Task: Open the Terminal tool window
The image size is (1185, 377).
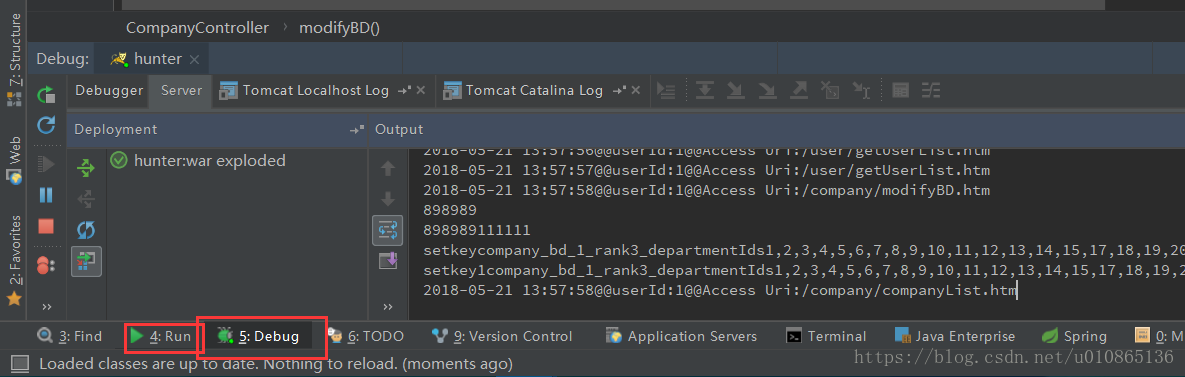Action: 825,336
